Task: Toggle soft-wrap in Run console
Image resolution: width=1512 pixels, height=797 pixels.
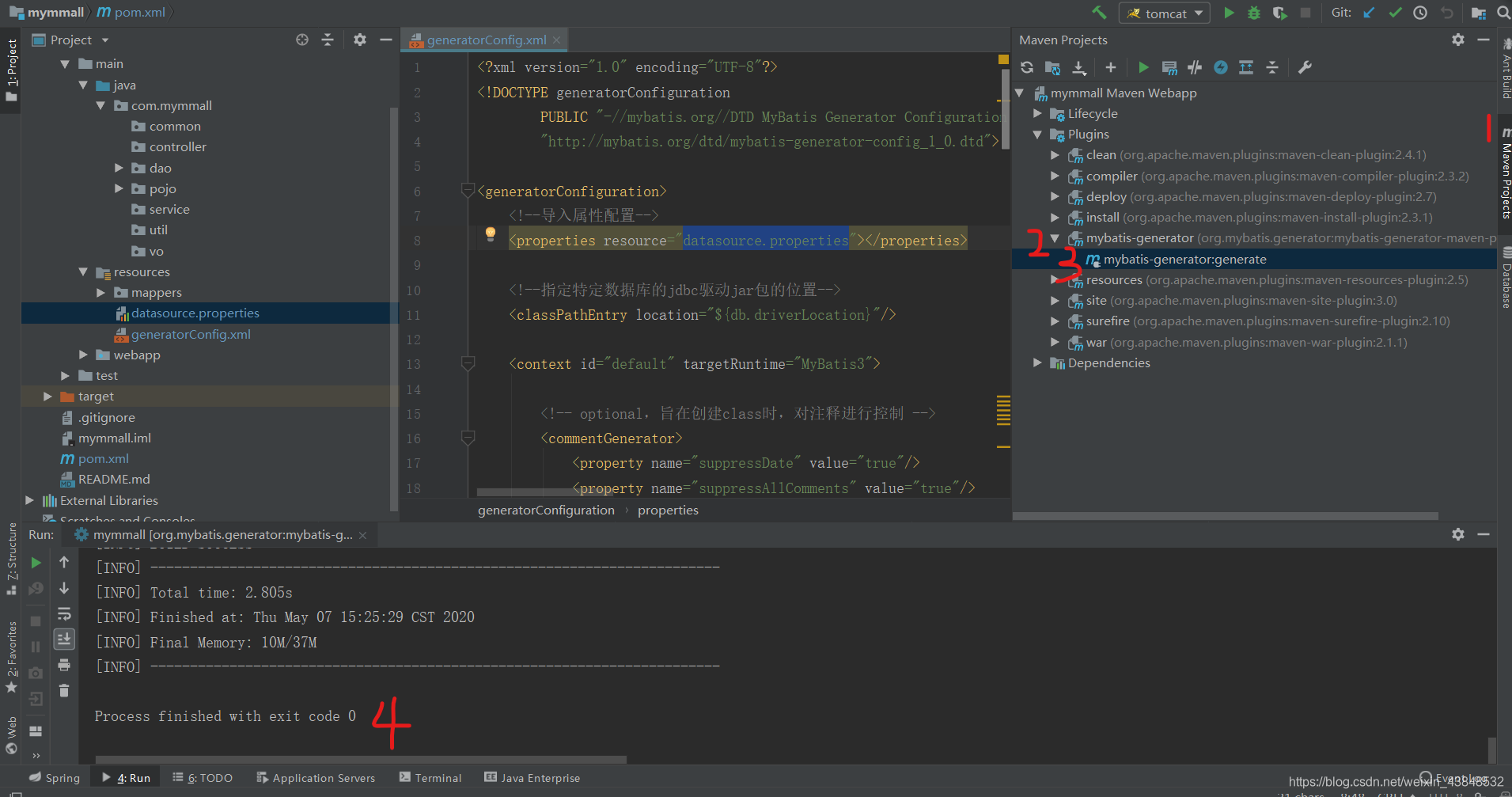Action: (64, 614)
